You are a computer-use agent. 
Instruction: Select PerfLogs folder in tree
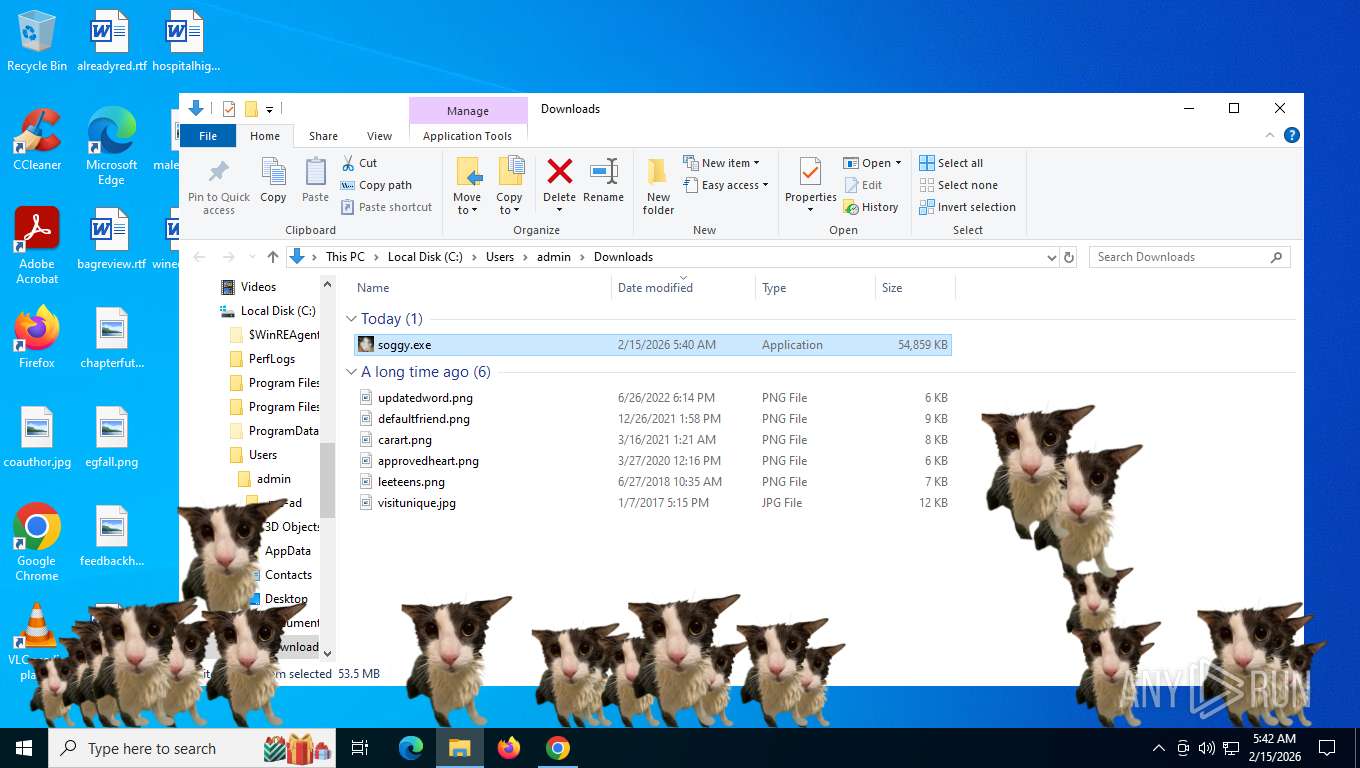(x=272, y=359)
